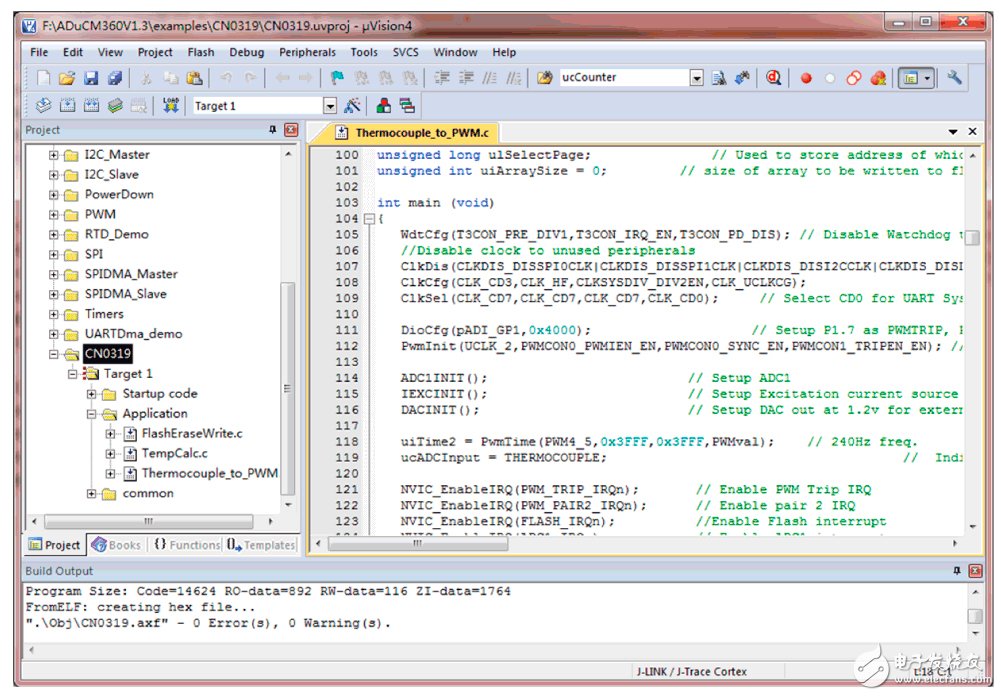
Task: Open TempCalc.c in project tree
Action: [174, 453]
